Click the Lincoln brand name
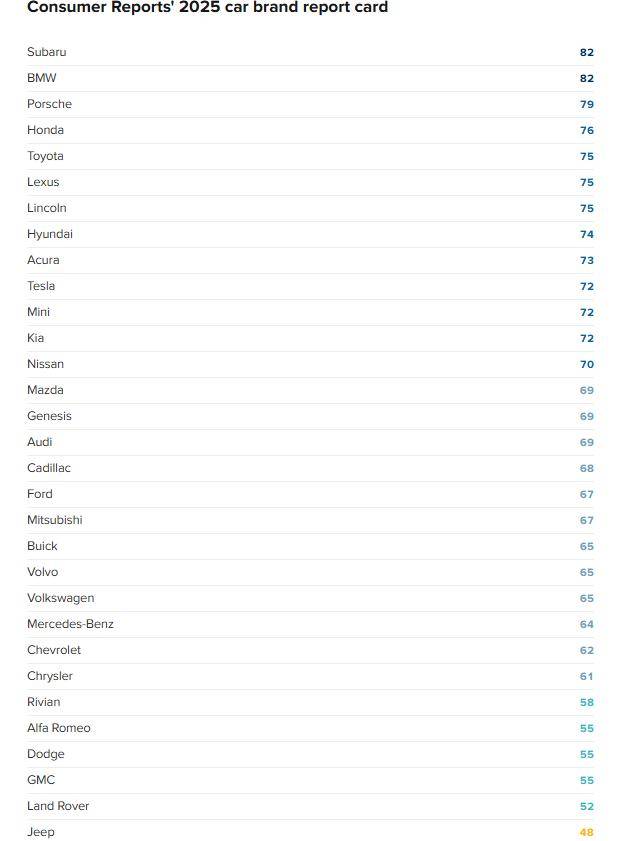Image resolution: width=634 pixels, height=841 pixels. tap(47, 208)
